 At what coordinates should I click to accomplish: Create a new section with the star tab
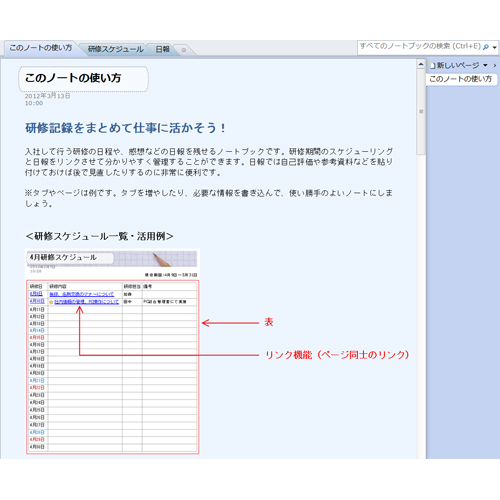point(183,50)
